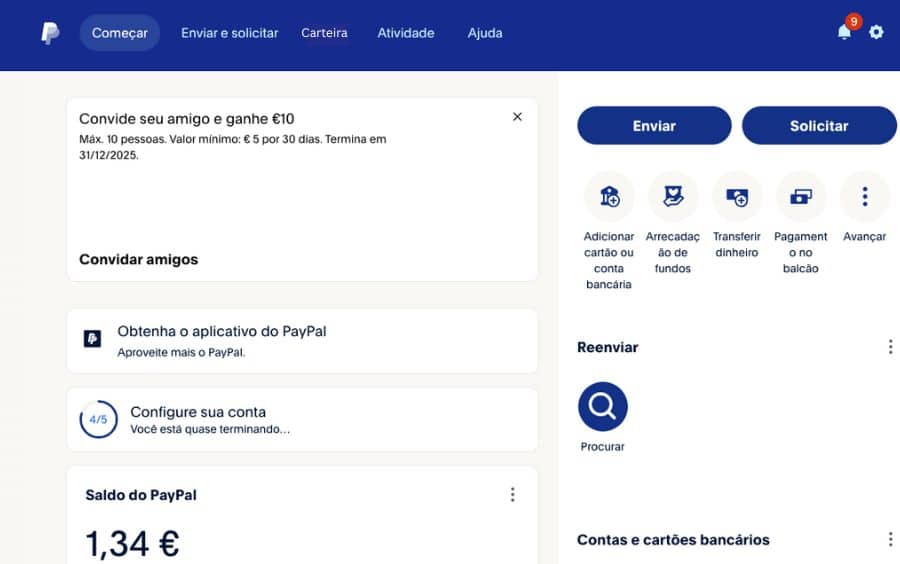This screenshot has width=900, height=564.
Task: Go to the Começar tab
Action: 120,33
